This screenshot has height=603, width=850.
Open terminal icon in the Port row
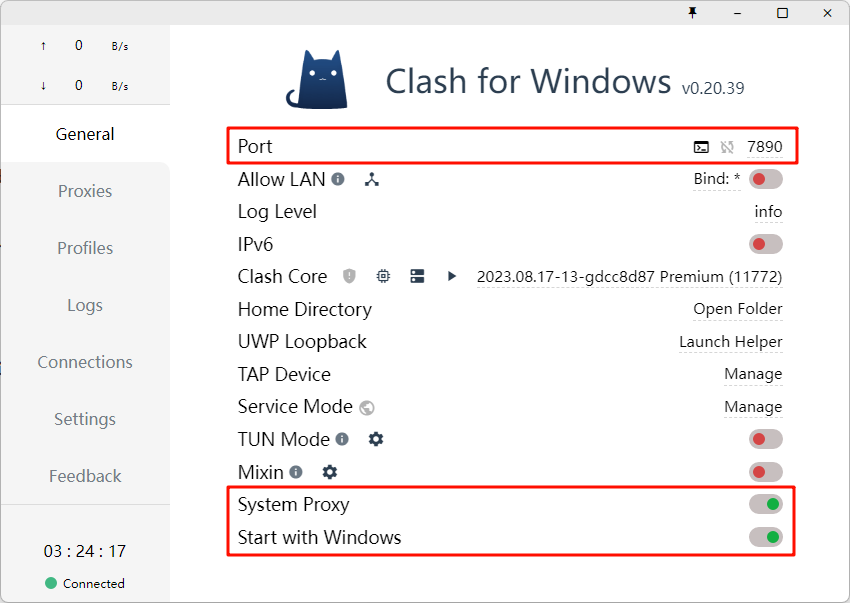701,147
